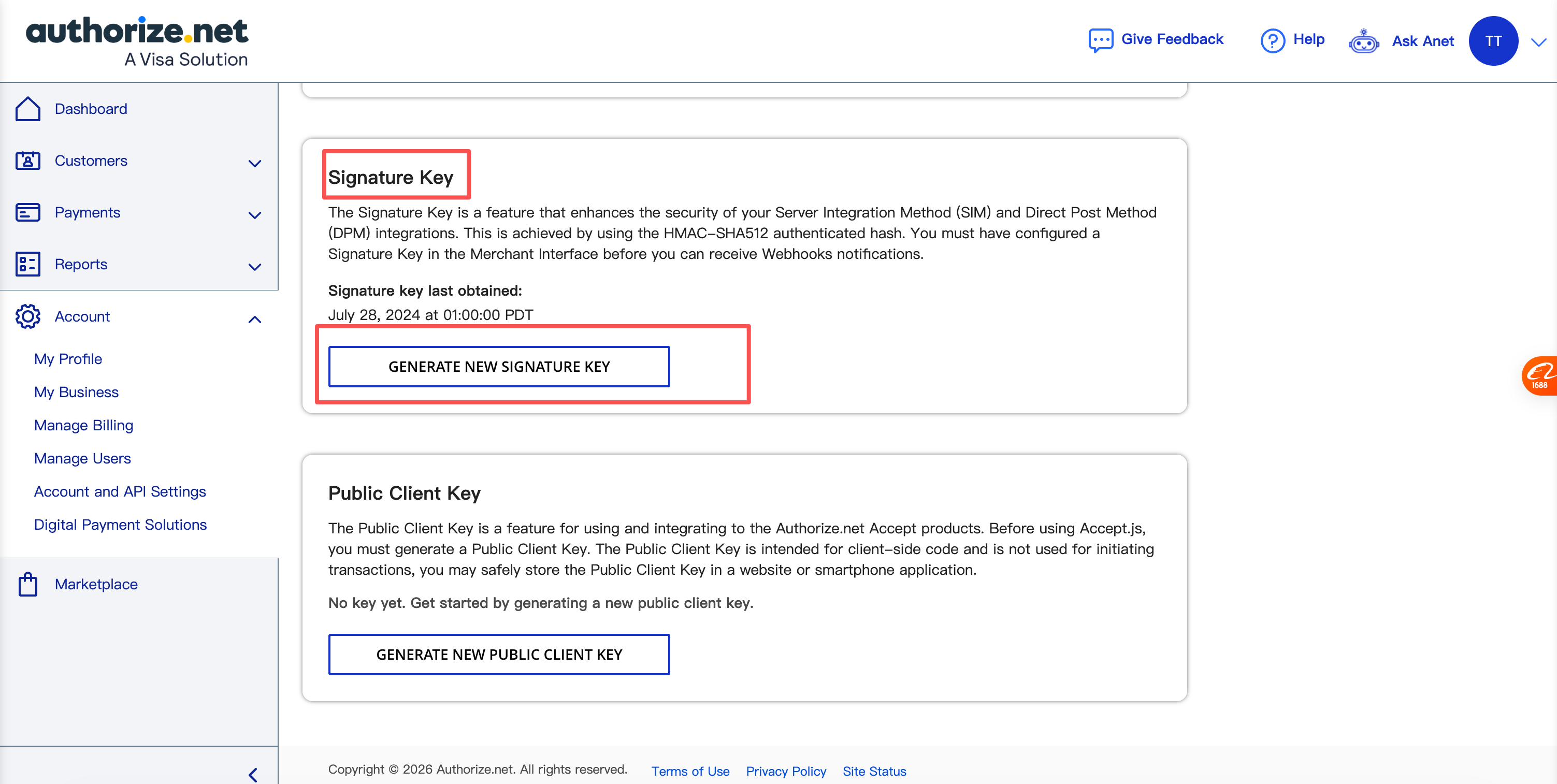Expand the Customers menu chevron
The image size is (1557, 784).
255,163
